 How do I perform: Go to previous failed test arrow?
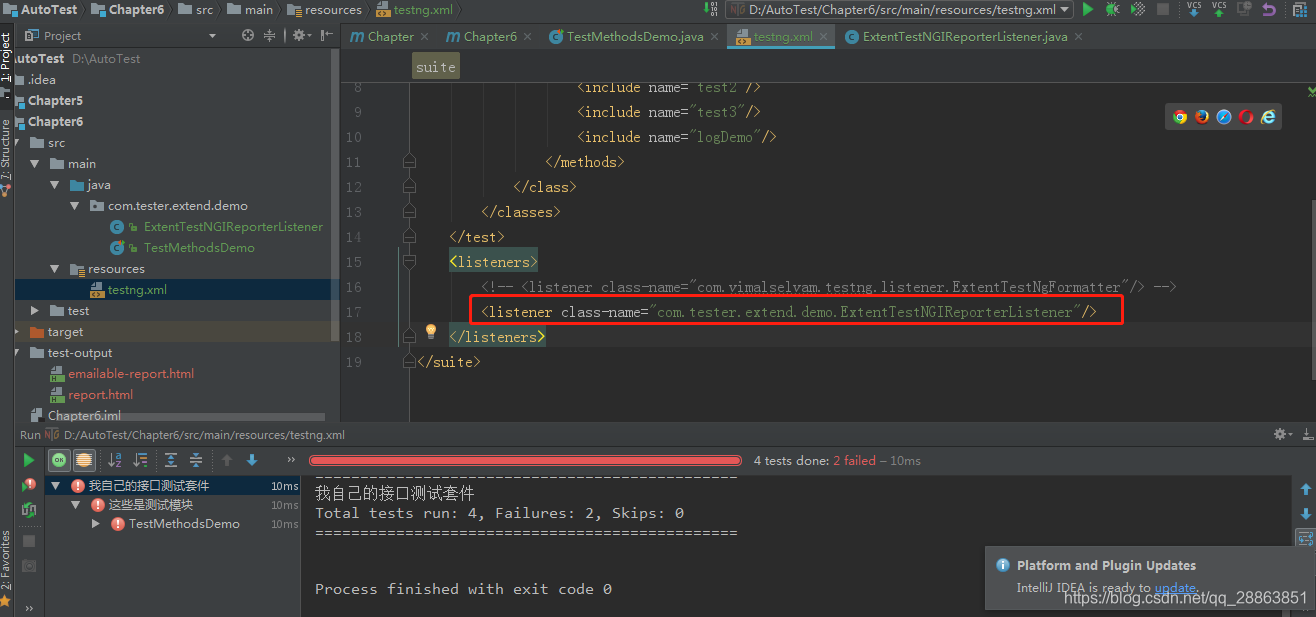(x=227, y=460)
